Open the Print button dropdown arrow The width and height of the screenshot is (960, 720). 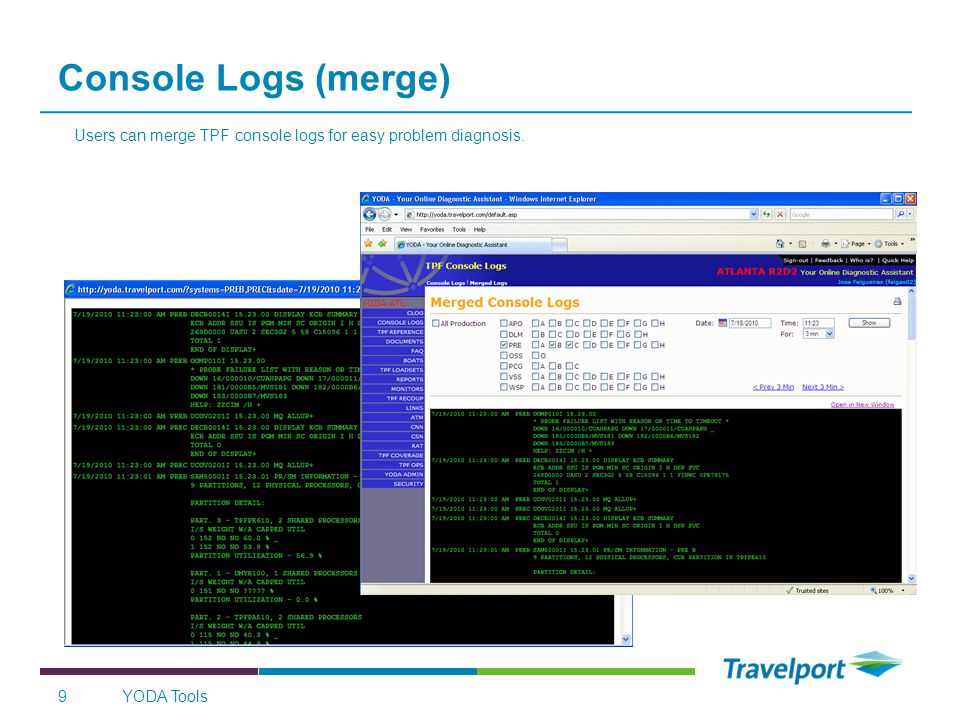click(x=836, y=244)
